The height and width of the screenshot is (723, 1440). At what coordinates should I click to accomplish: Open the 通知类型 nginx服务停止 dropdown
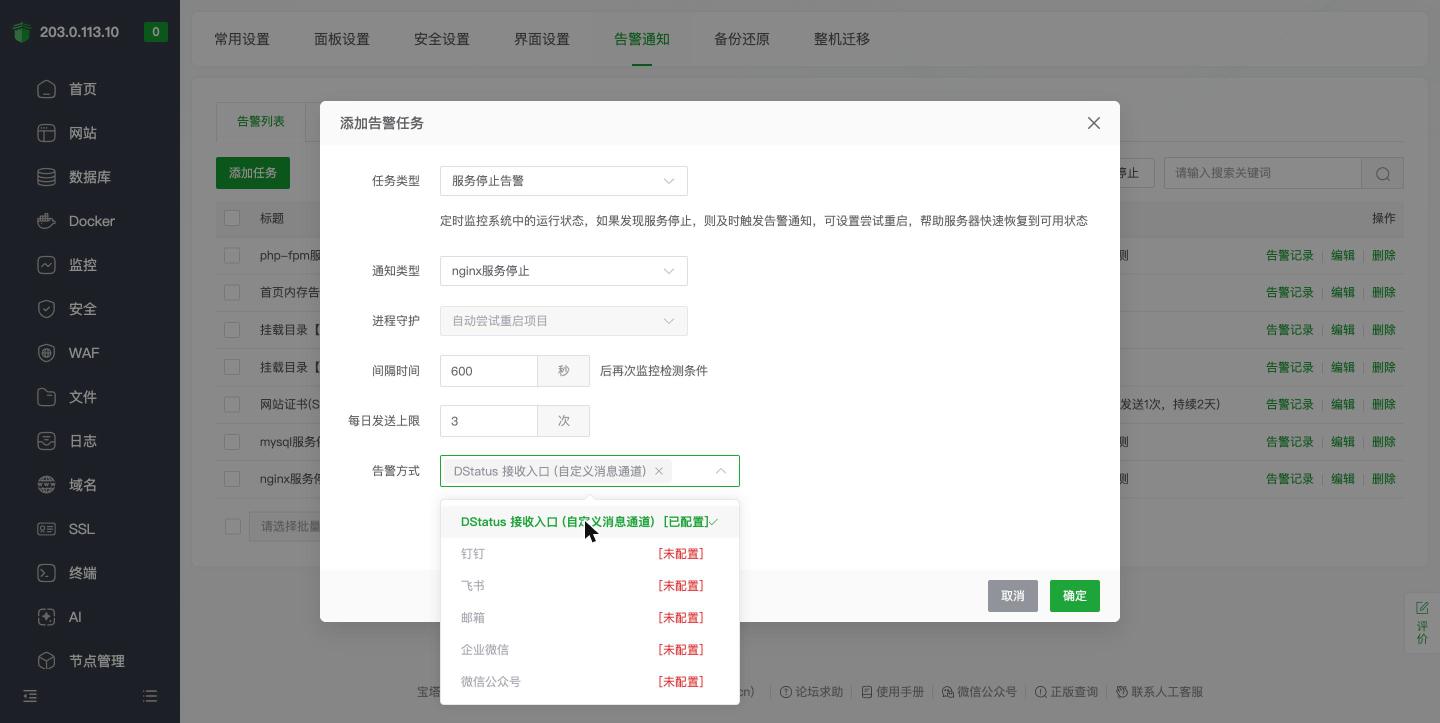pos(564,271)
